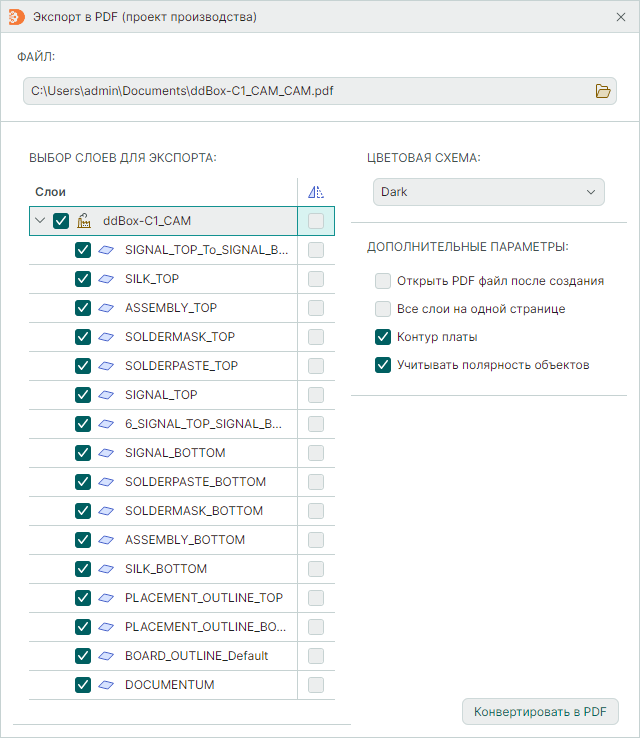This screenshot has width=640, height=738.
Task: Enable mirror checkbox for PLACEMENT_OUTLINE_TOP layer
Action: [316, 598]
